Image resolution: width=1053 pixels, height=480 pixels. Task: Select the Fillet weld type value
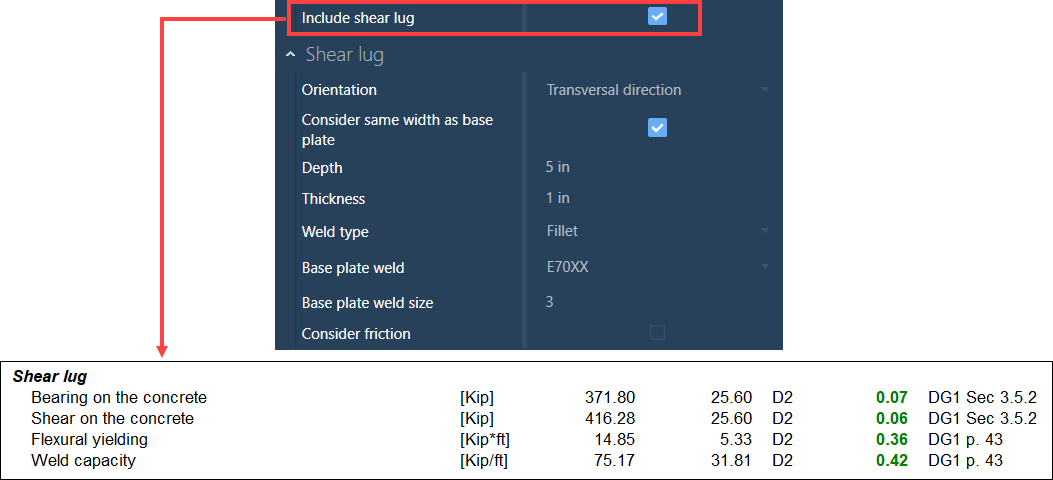pyautogui.click(x=562, y=231)
